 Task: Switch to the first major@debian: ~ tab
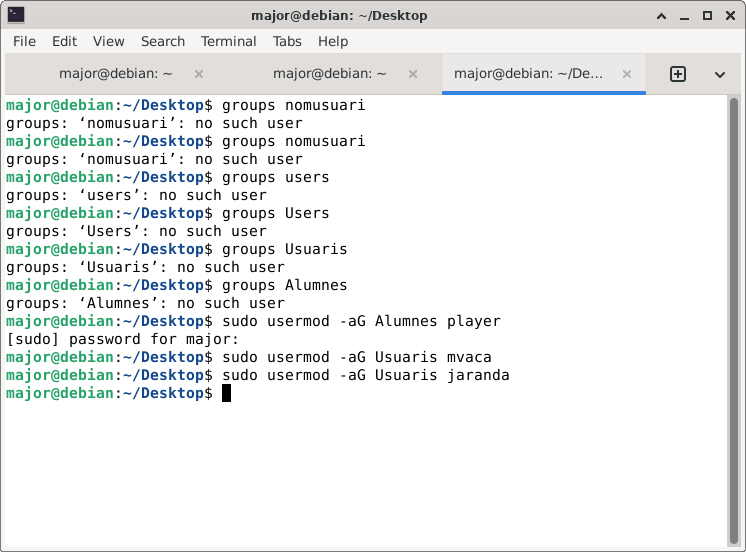pos(115,74)
